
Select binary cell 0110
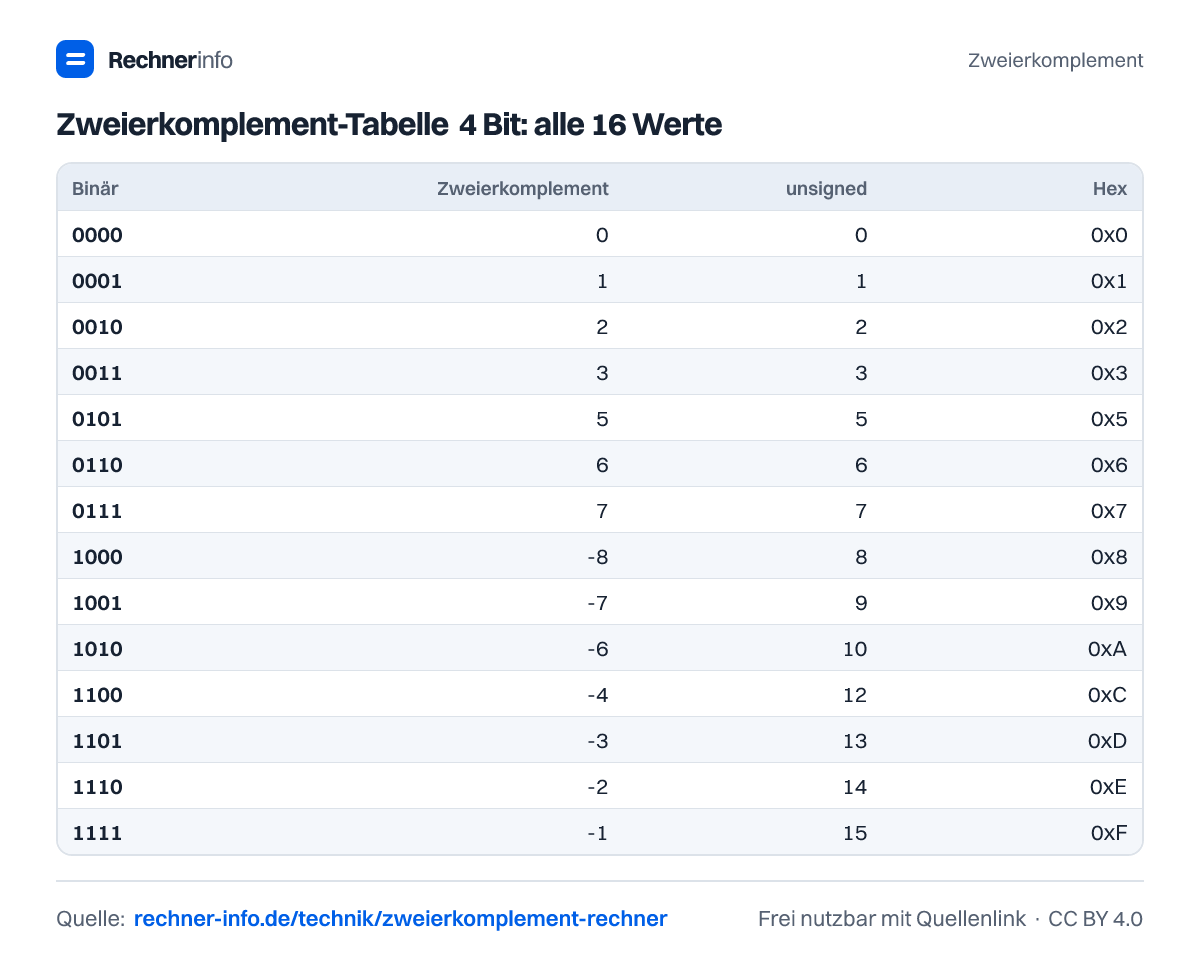point(97,465)
